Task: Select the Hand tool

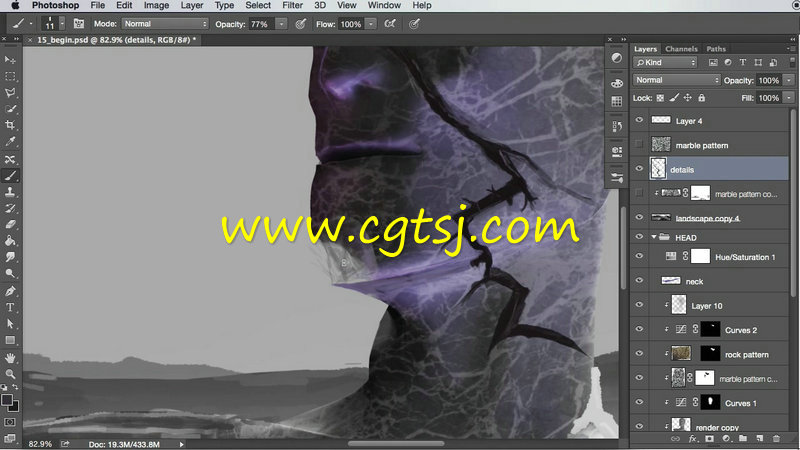Action: (10, 358)
